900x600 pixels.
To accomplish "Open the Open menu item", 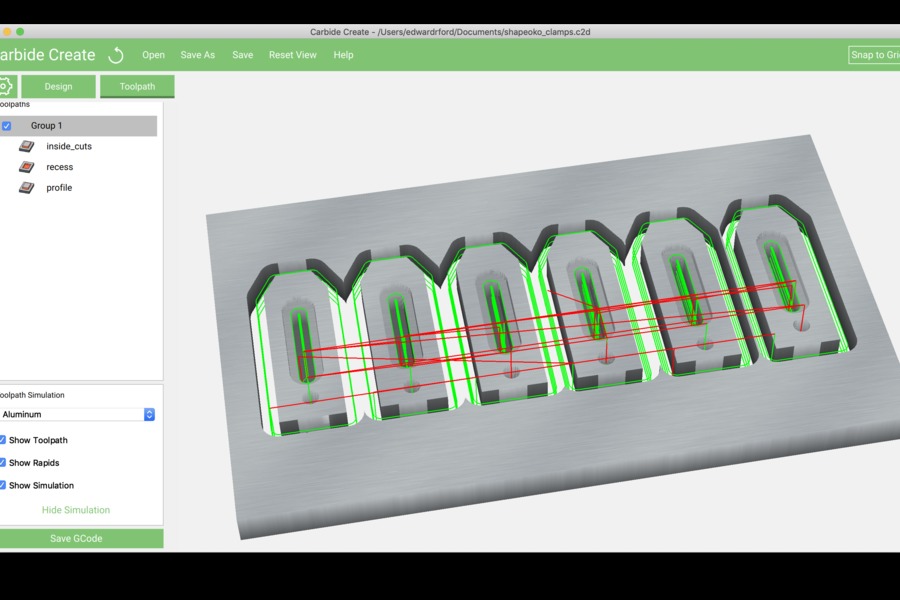I will 153,55.
